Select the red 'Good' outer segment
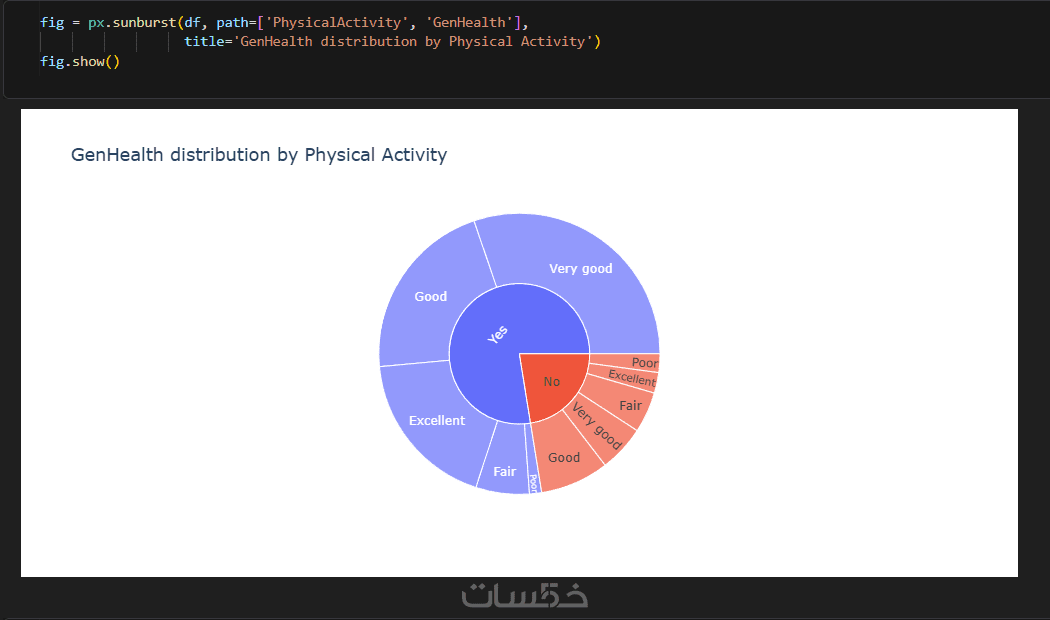Image resolution: width=1050 pixels, height=620 pixels. click(564, 457)
